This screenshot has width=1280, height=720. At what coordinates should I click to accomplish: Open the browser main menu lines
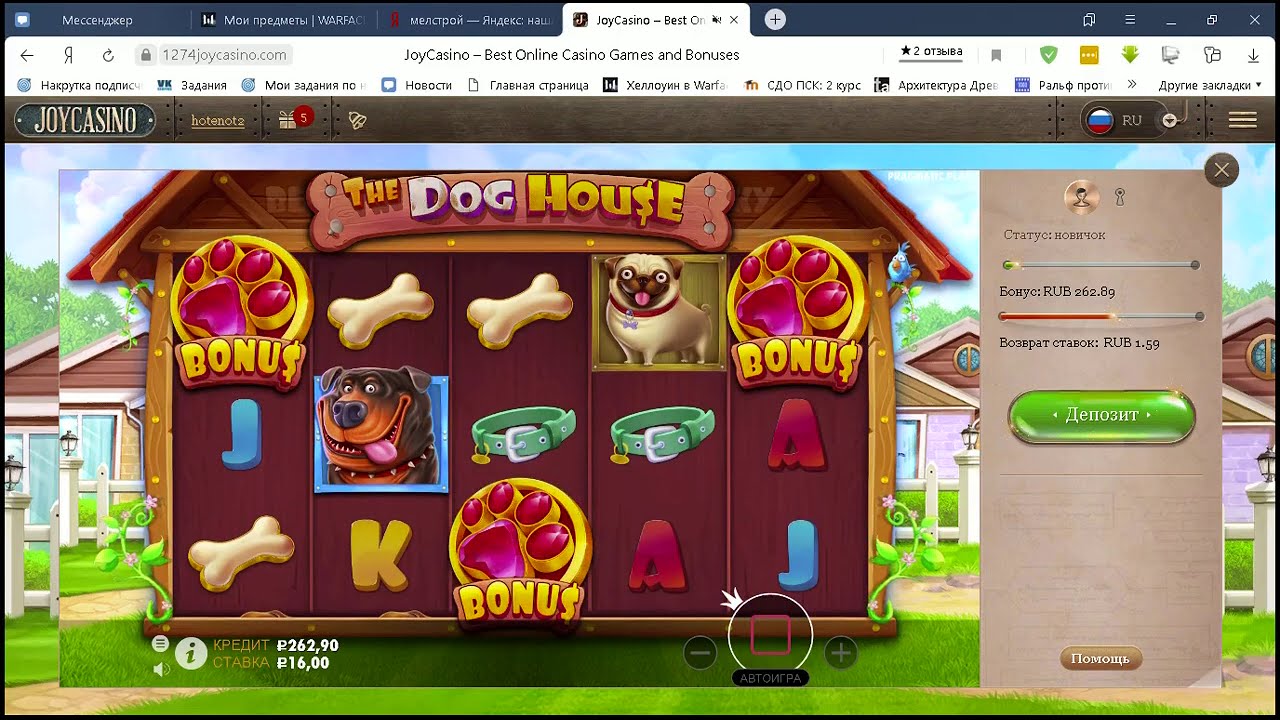click(1130, 20)
